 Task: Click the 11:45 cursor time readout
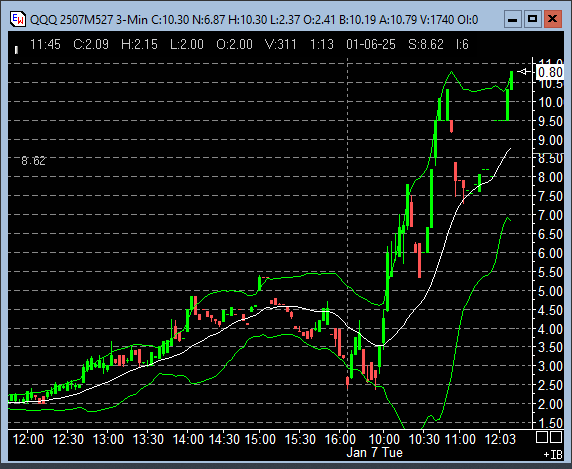(45, 44)
